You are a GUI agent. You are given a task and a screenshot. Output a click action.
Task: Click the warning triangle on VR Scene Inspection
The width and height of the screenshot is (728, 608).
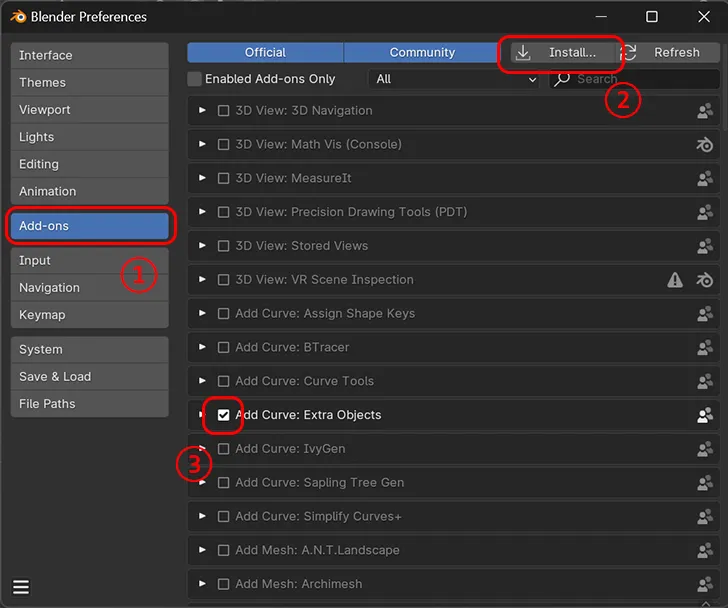[676, 281]
